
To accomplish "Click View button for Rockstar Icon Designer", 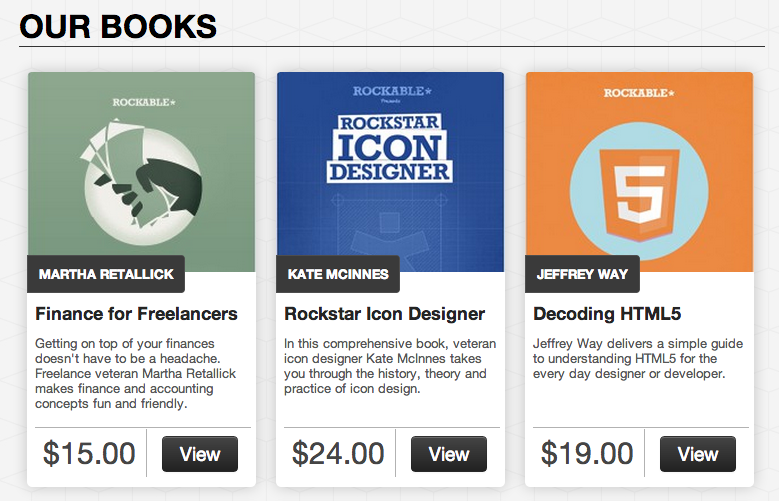I will coord(449,454).
